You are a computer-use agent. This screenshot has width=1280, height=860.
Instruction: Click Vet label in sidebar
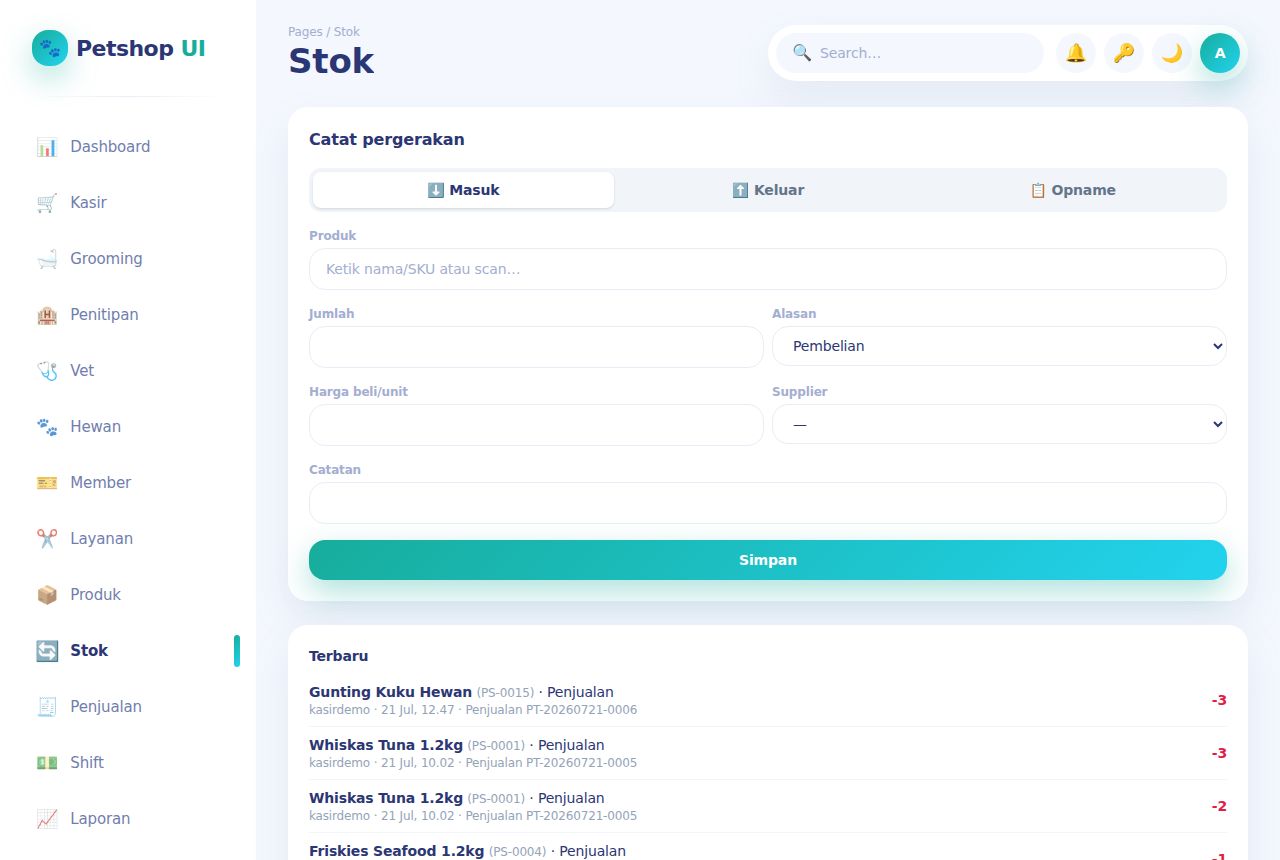pos(82,371)
